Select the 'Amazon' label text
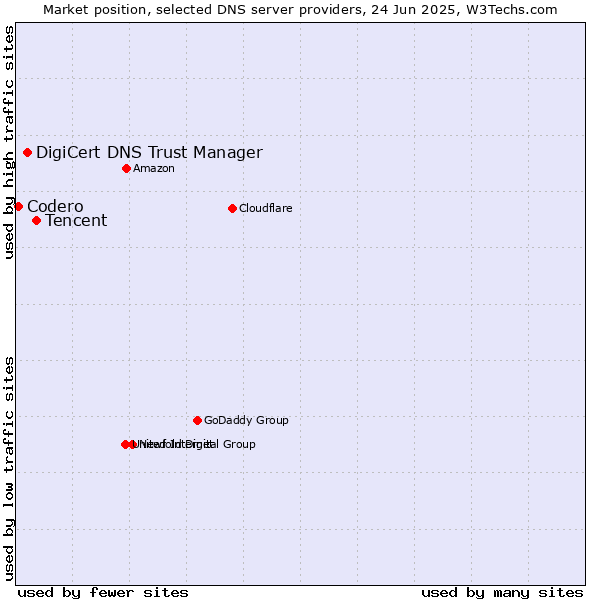This screenshot has height=600, width=600. tap(154, 169)
